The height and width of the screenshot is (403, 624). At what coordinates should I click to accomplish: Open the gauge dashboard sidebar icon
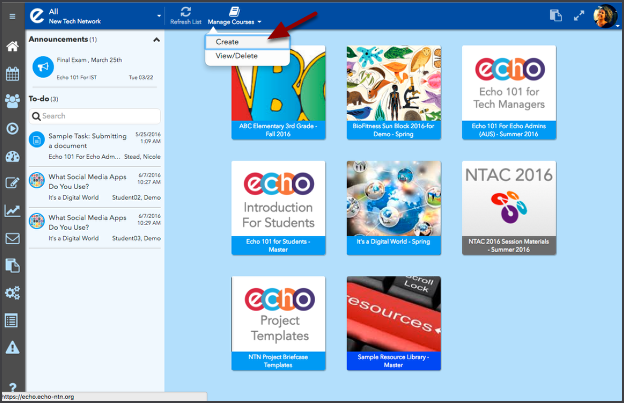pos(12,156)
